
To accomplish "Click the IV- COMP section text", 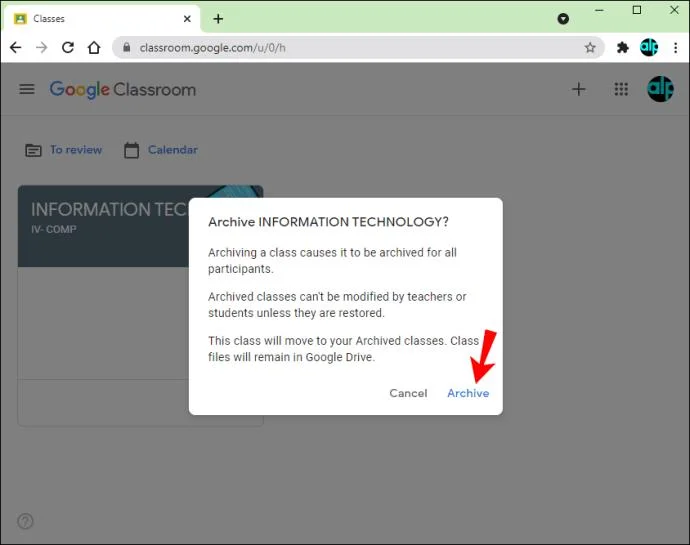I will point(54,229).
